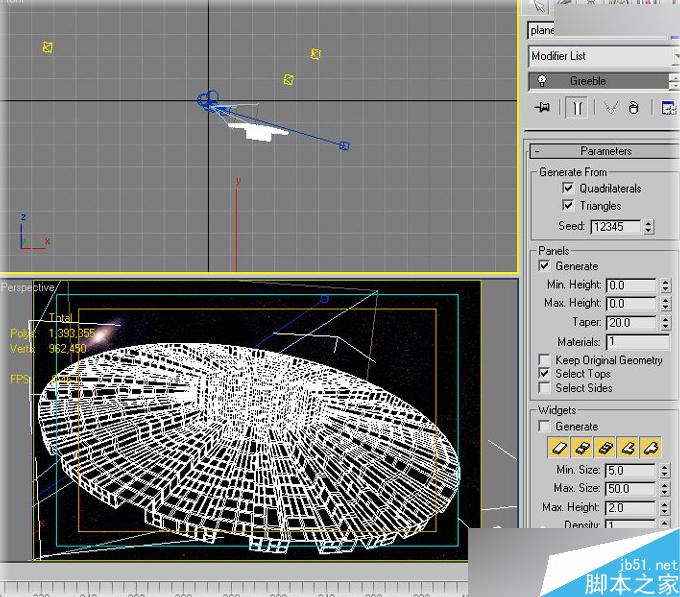Select the Greeble entry in modifier stack

pyautogui.click(x=588, y=81)
